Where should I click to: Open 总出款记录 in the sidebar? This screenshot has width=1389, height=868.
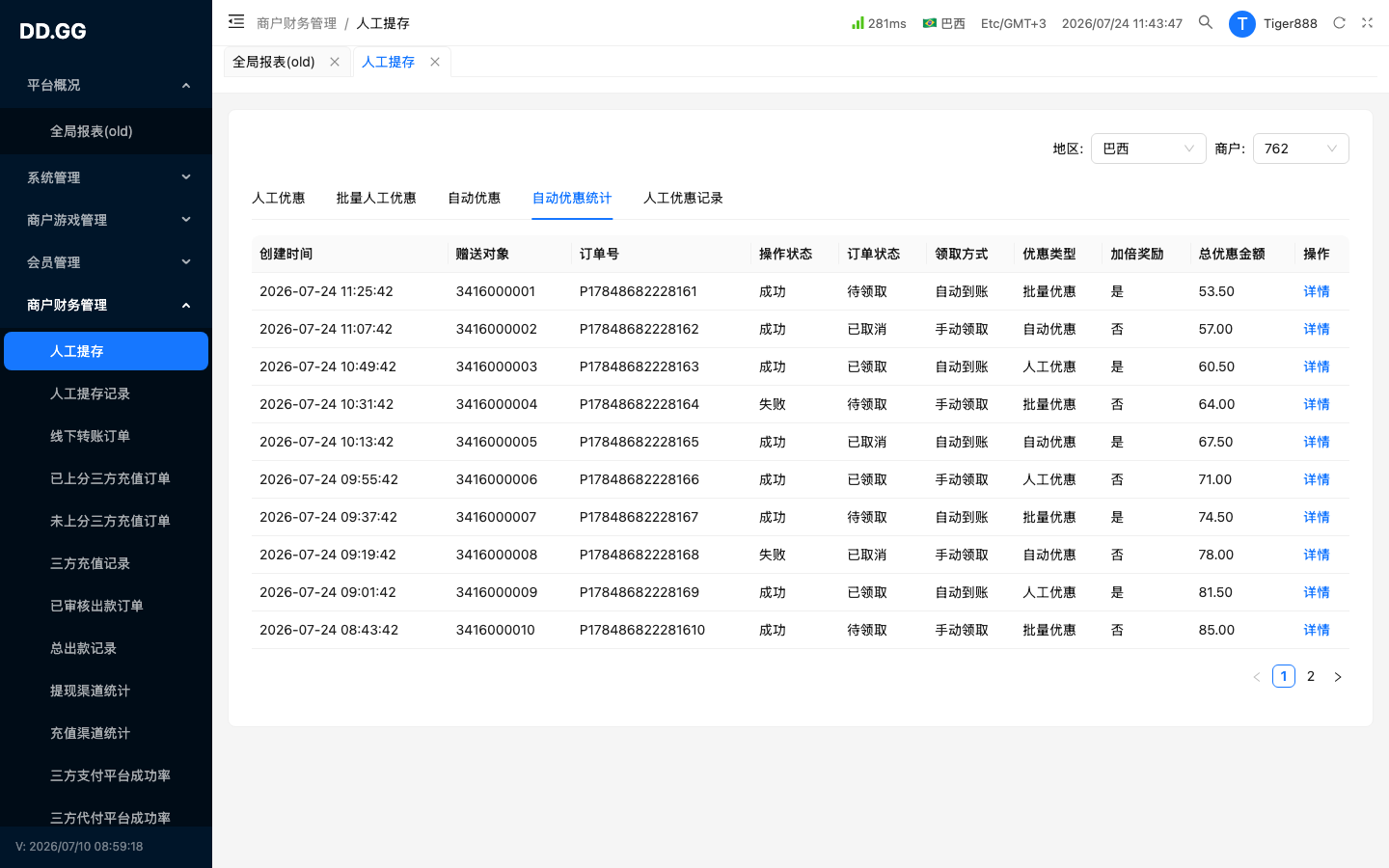(106, 648)
